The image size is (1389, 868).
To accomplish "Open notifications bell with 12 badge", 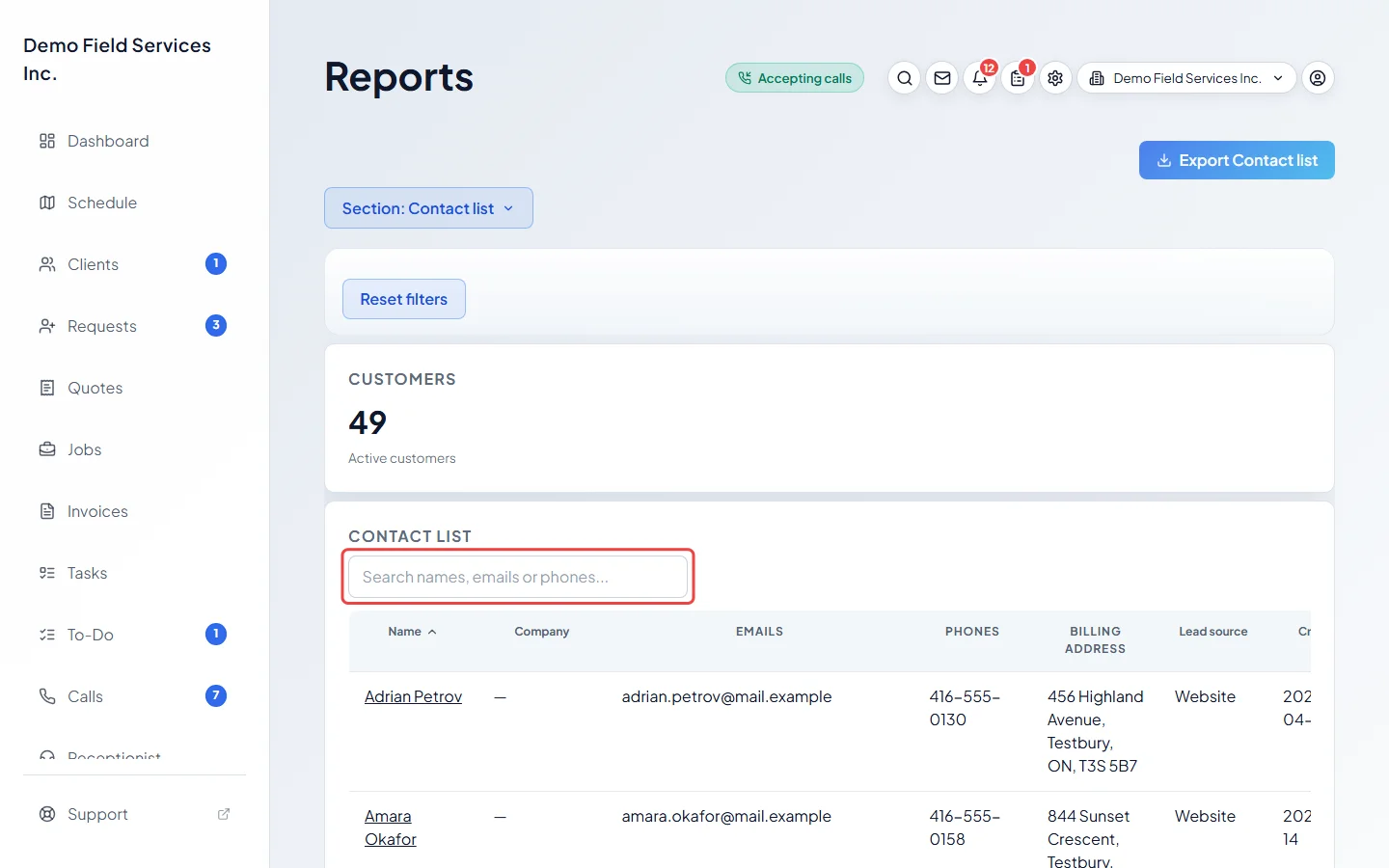I will [x=980, y=78].
